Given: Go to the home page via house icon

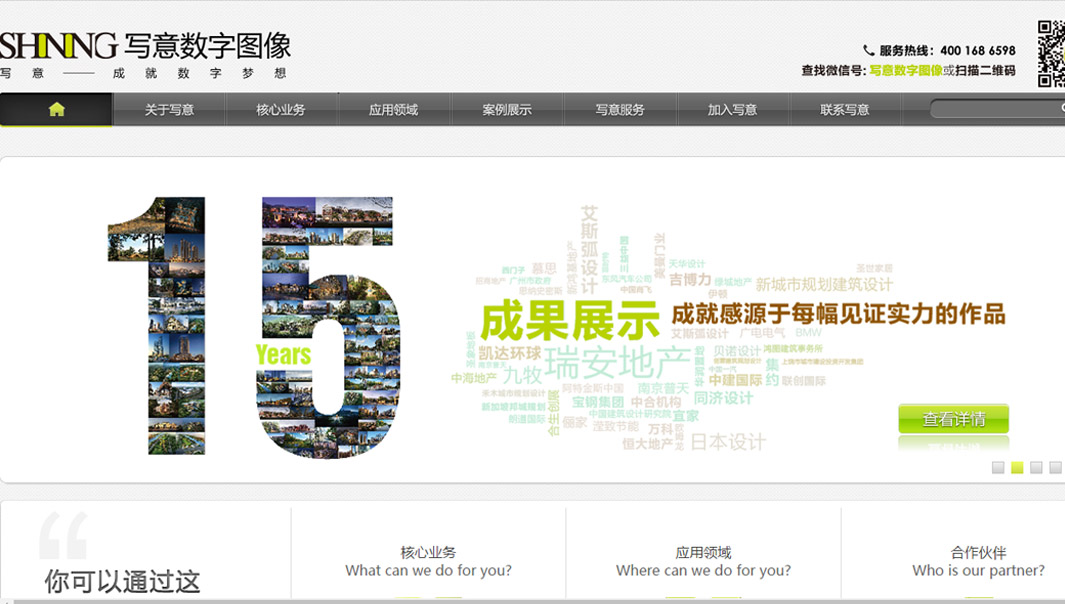Looking at the screenshot, I should point(56,109).
